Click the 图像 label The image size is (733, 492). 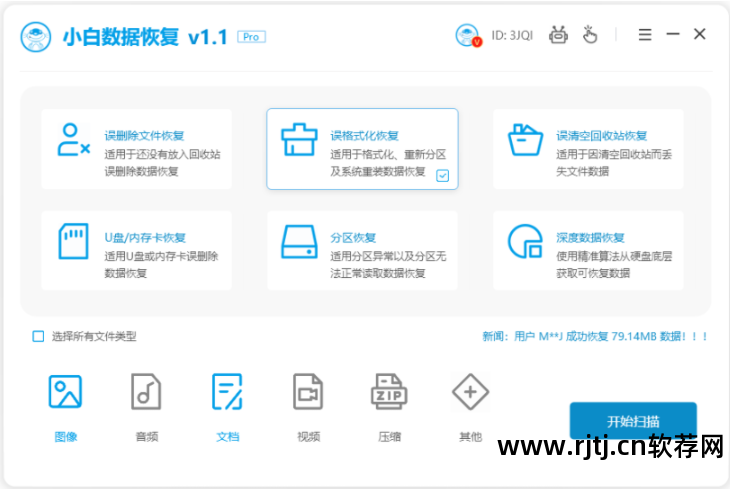65,437
